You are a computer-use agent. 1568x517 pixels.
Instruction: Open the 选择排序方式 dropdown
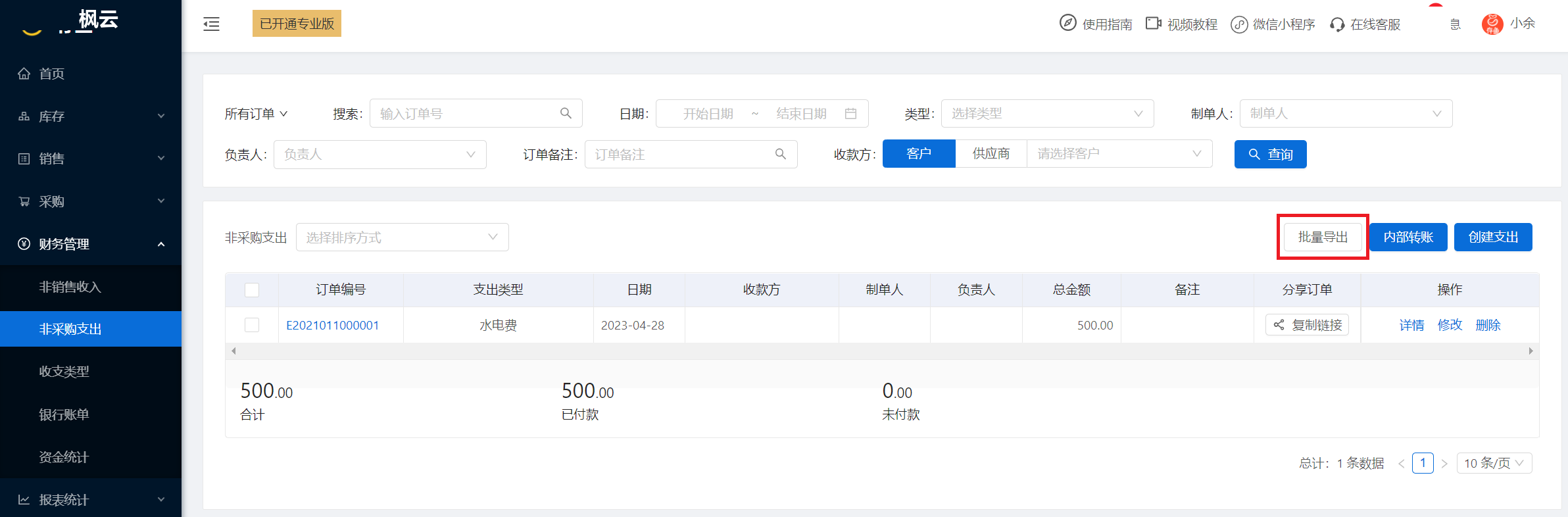[x=403, y=237]
